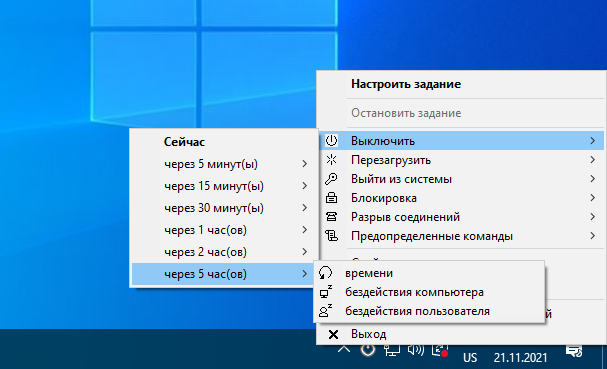Viewport: 607px width, 369px height.
Task: Choose Выйти из системы menu entry
Action: pos(461,178)
